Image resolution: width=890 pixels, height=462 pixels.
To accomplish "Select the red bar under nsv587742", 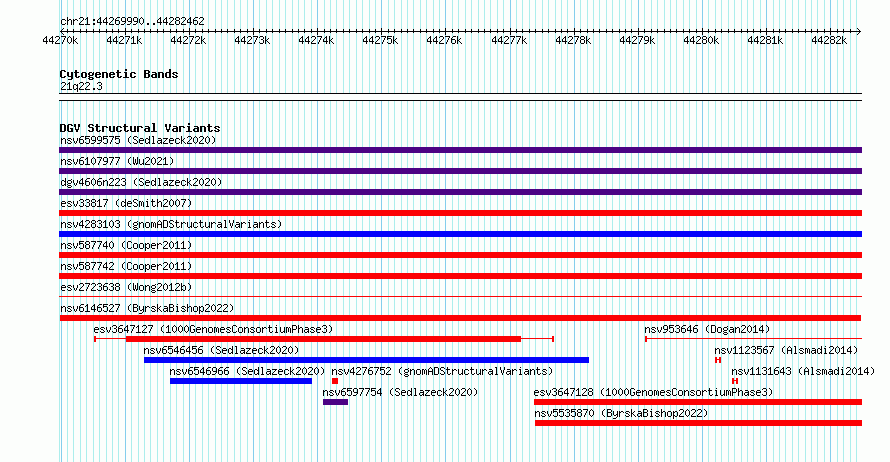I will click(x=460, y=276).
